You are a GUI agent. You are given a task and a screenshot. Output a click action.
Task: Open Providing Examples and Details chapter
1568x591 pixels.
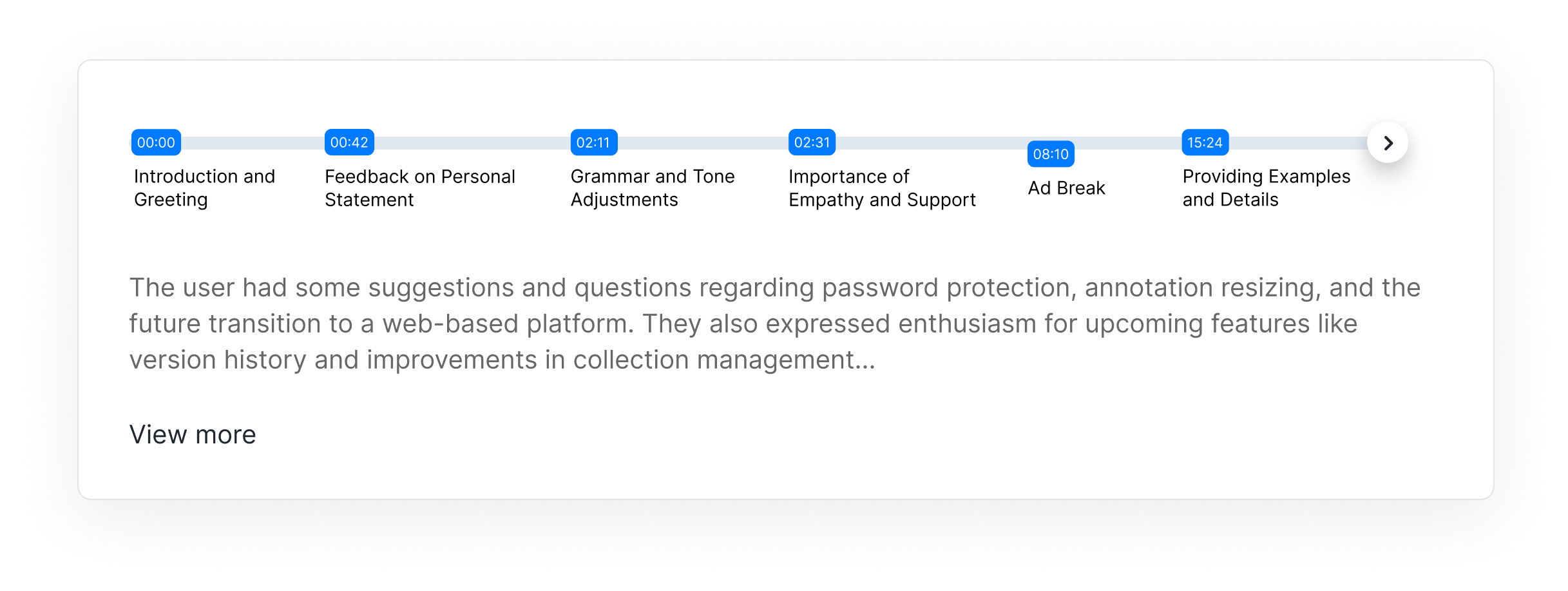click(x=1266, y=188)
